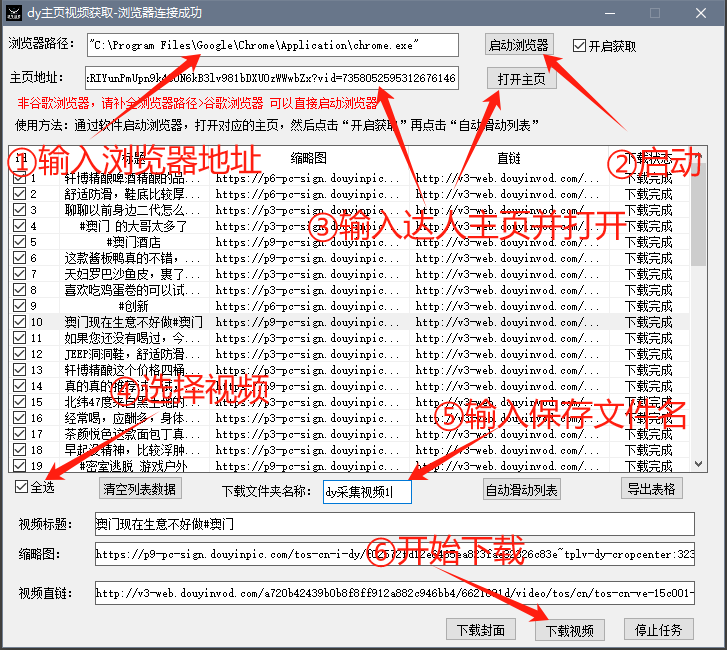
Task: Stop the job with 停止任务
Action: click(x=659, y=630)
